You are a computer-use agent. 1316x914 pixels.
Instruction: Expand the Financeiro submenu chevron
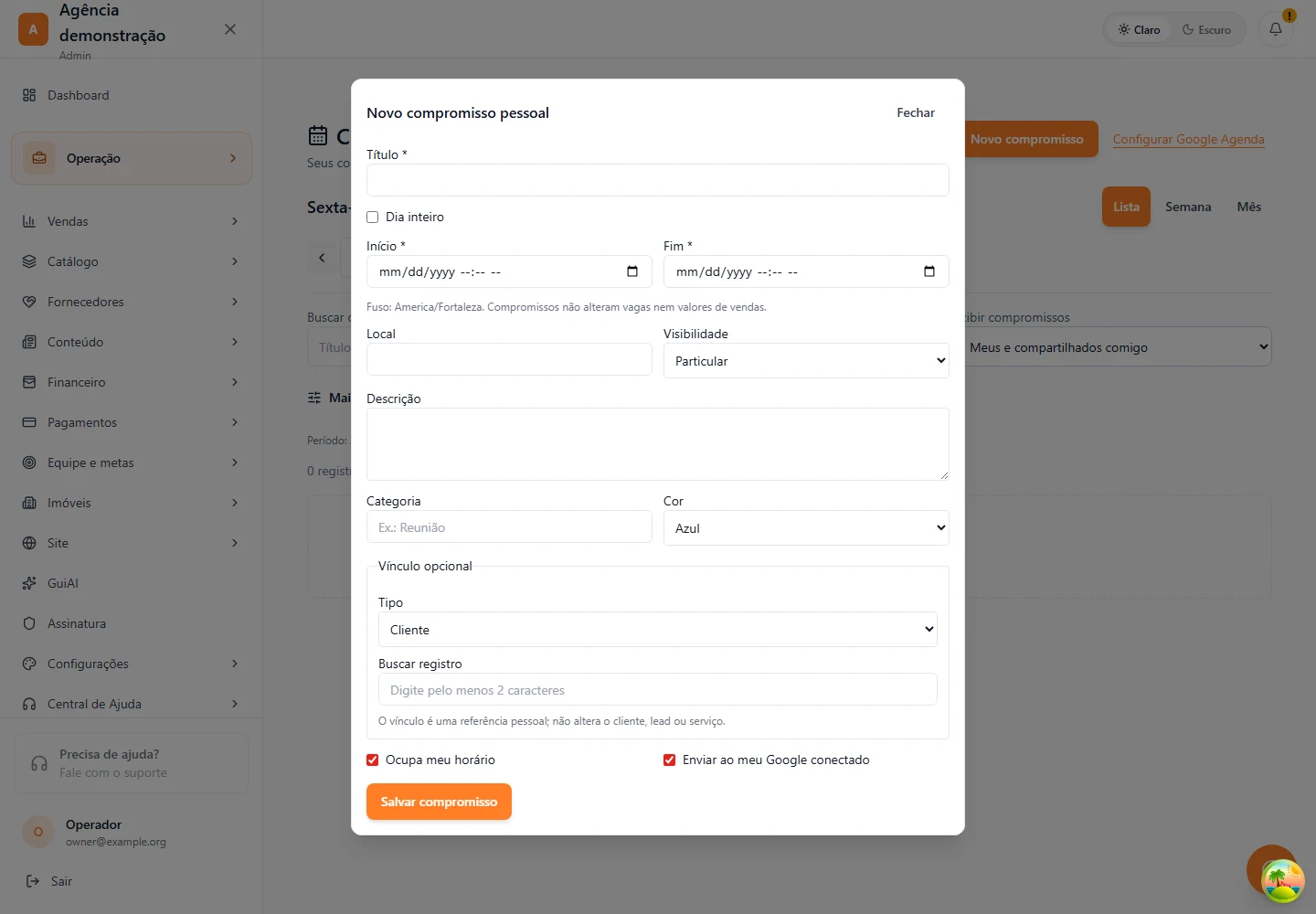pyautogui.click(x=235, y=382)
